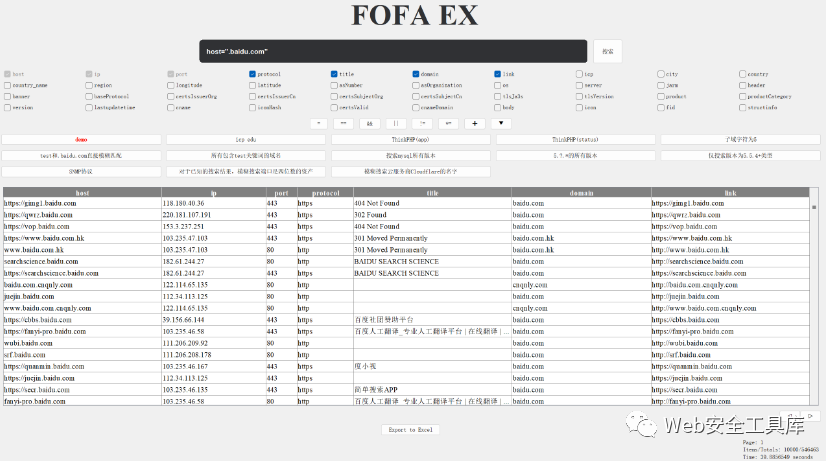The image size is (831, 461).
Task: Insert the || operator button
Action: (396, 123)
